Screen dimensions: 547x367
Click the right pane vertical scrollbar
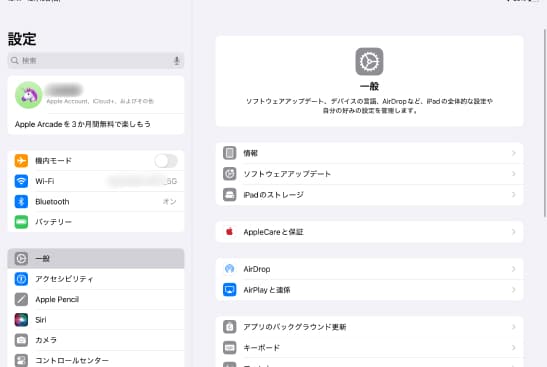pos(545,123)
